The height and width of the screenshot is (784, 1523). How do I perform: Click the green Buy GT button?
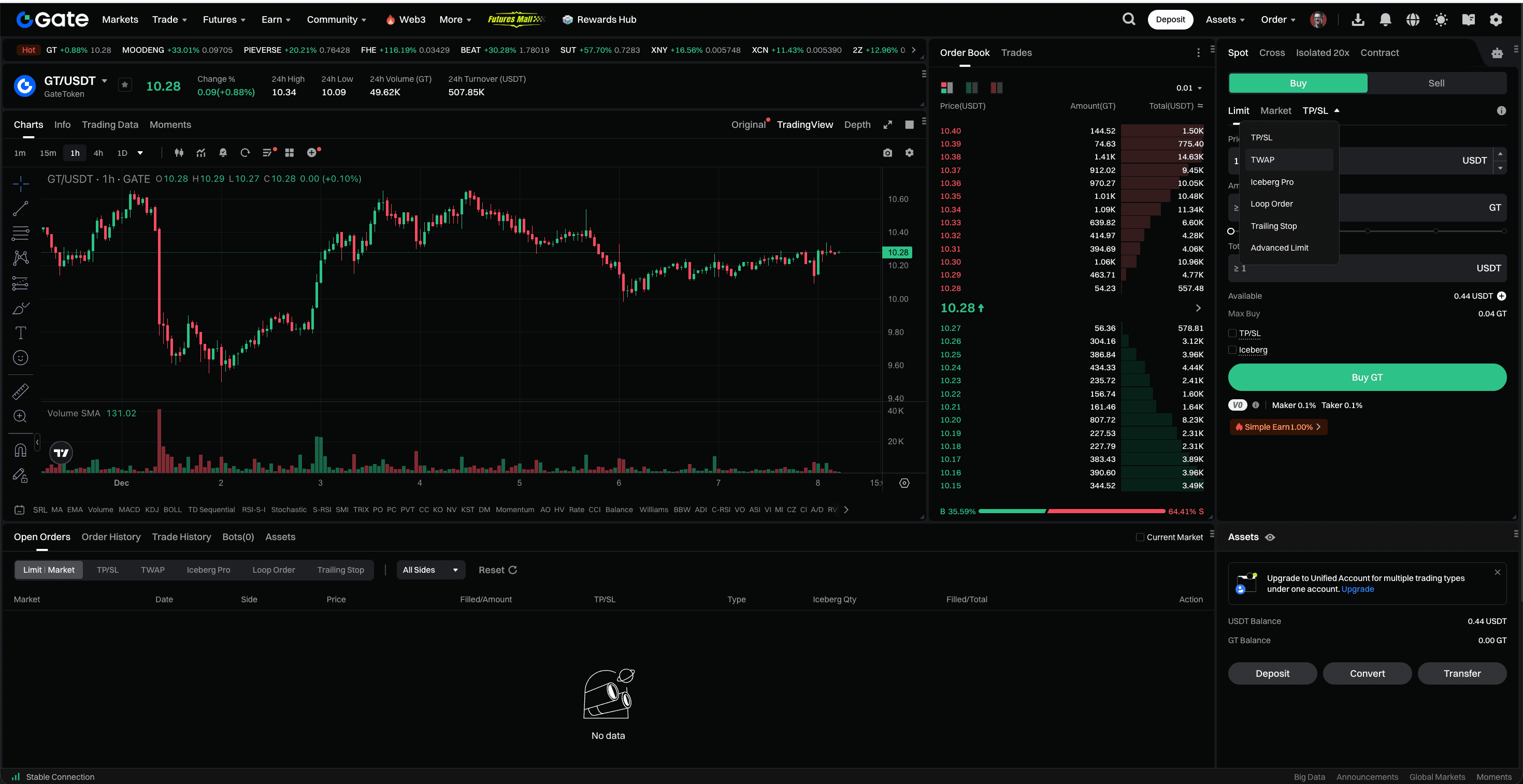click(1367, 377)
